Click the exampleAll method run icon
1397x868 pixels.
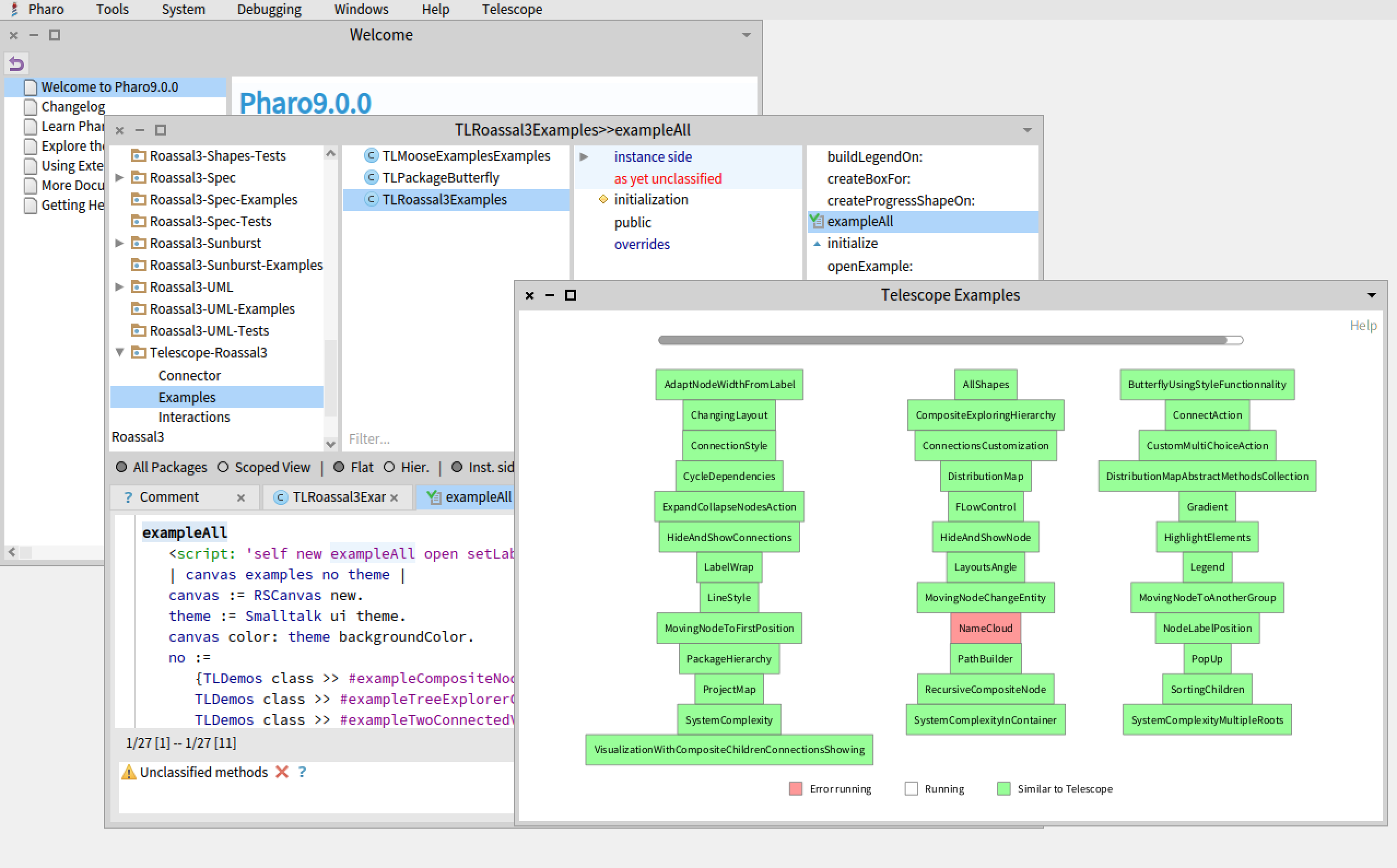pos(816,221)
